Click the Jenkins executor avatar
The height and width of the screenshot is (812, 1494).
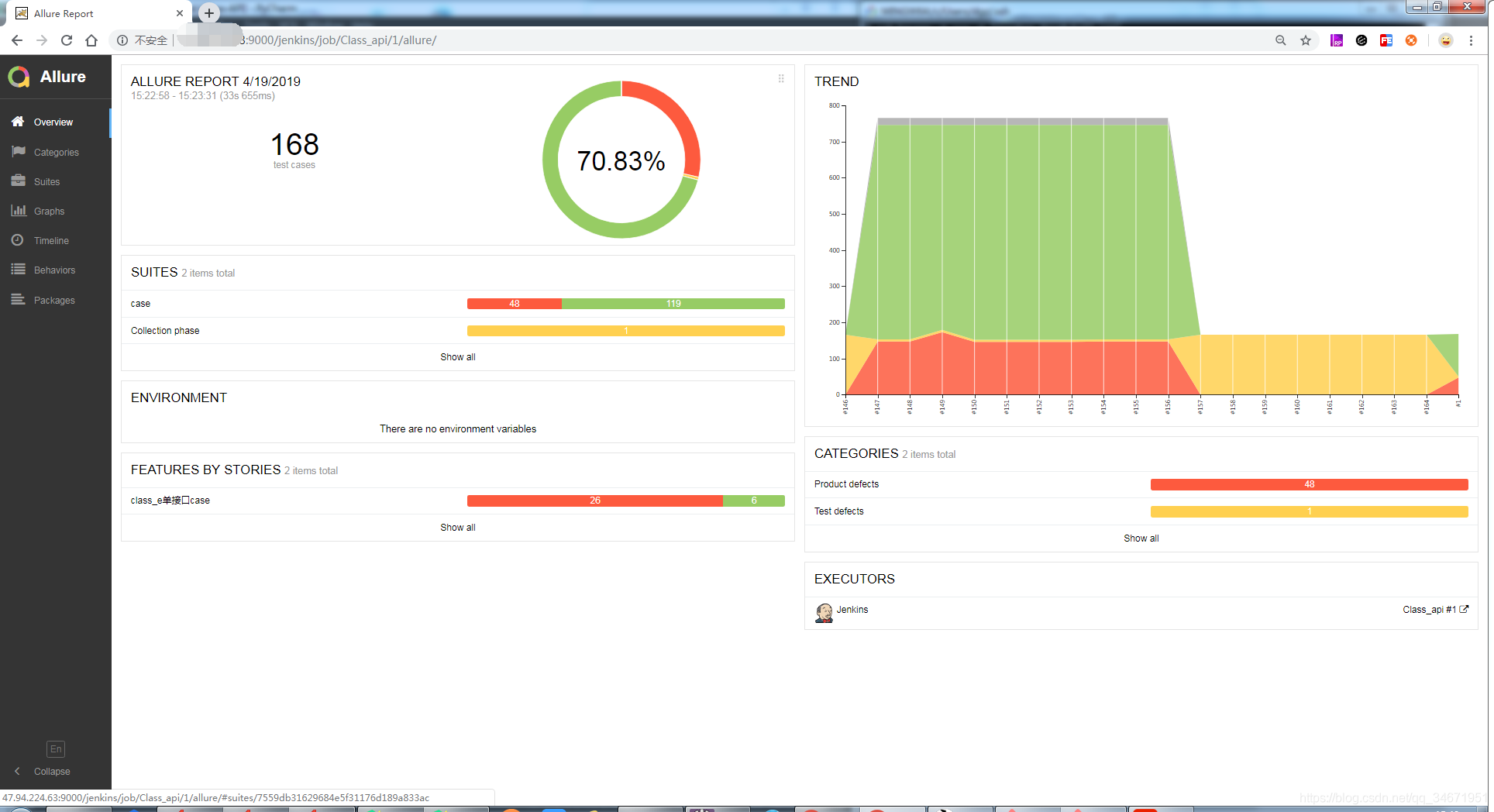(x=824, y=613)
